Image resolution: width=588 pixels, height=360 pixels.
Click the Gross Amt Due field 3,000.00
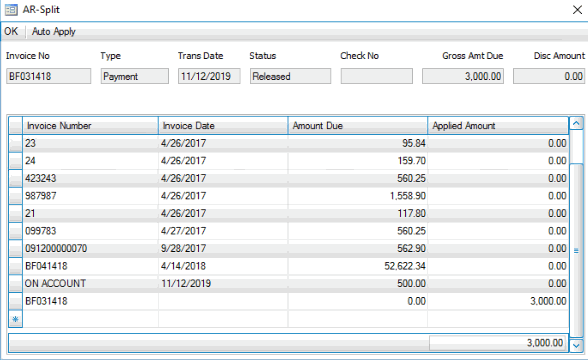tap(463, 76)
